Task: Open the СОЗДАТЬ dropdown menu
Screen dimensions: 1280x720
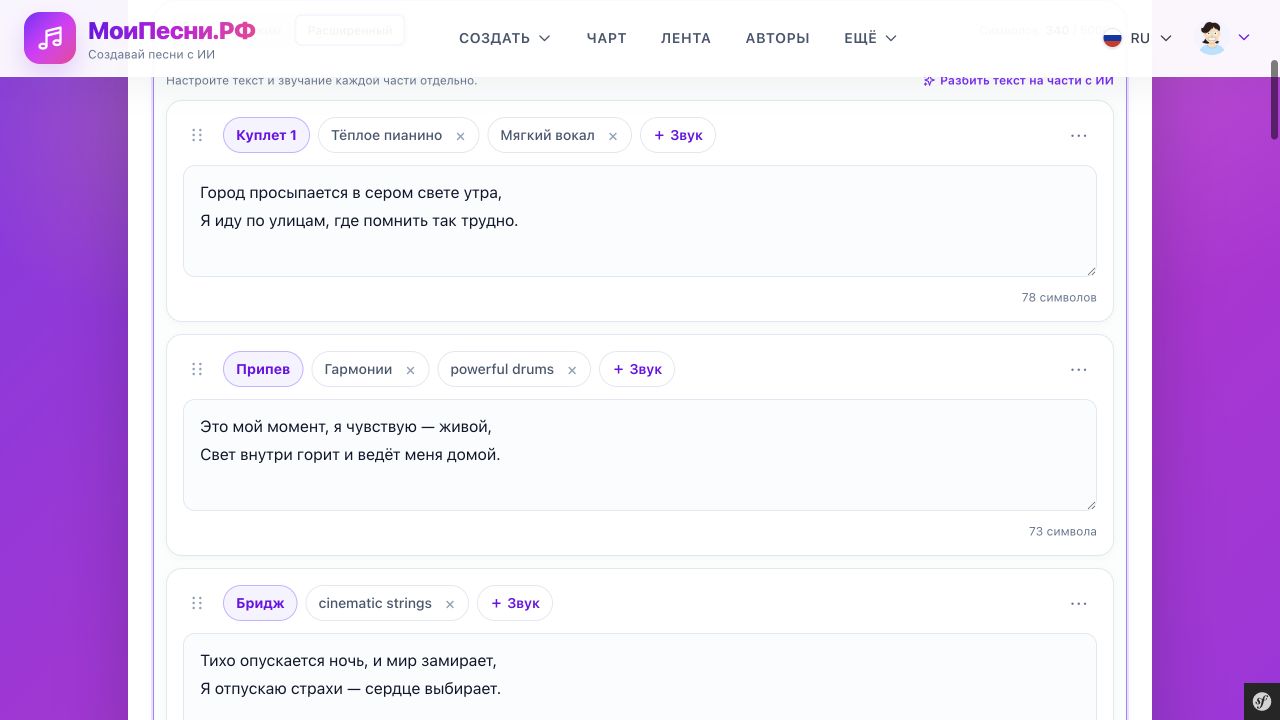Action: coord(505,38)
